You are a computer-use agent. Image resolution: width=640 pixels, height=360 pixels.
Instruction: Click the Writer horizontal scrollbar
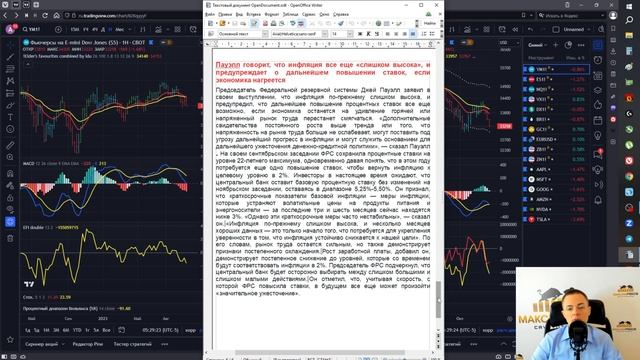tap(321, 352)
